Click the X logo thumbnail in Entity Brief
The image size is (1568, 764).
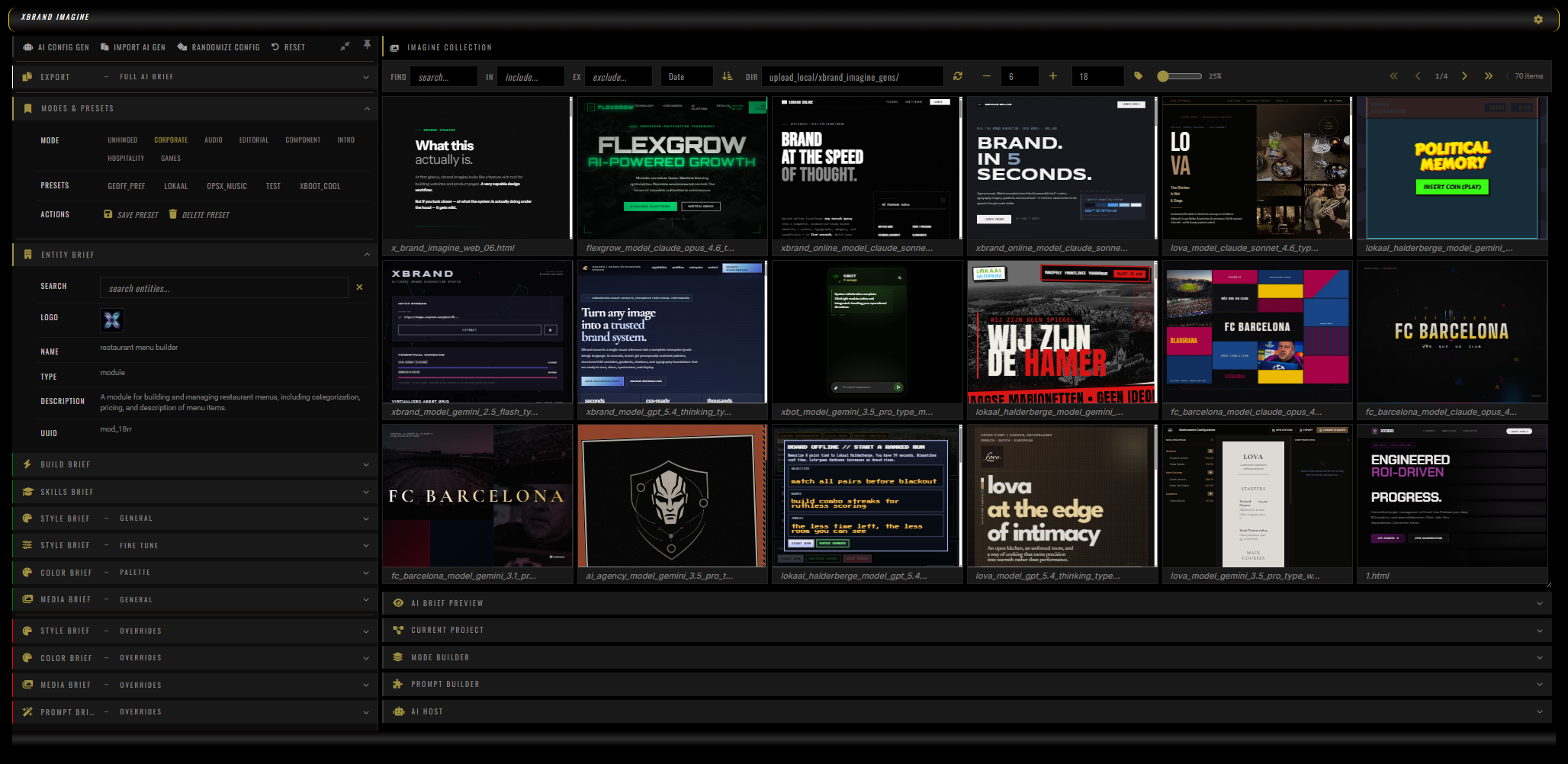coord(112,320)
